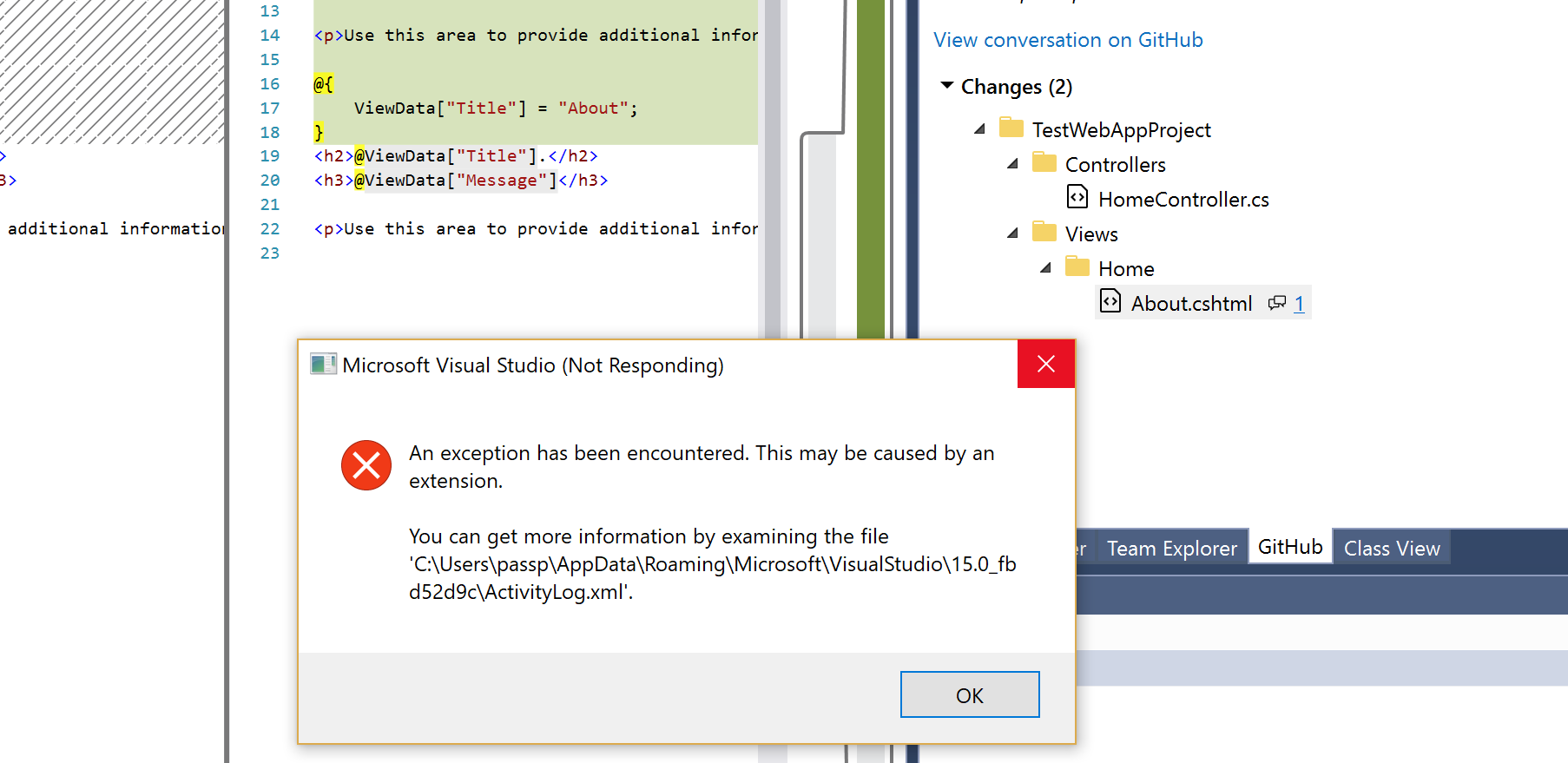Switch to the Class View tab
1568x763 pixels.
coord(1392,548)
